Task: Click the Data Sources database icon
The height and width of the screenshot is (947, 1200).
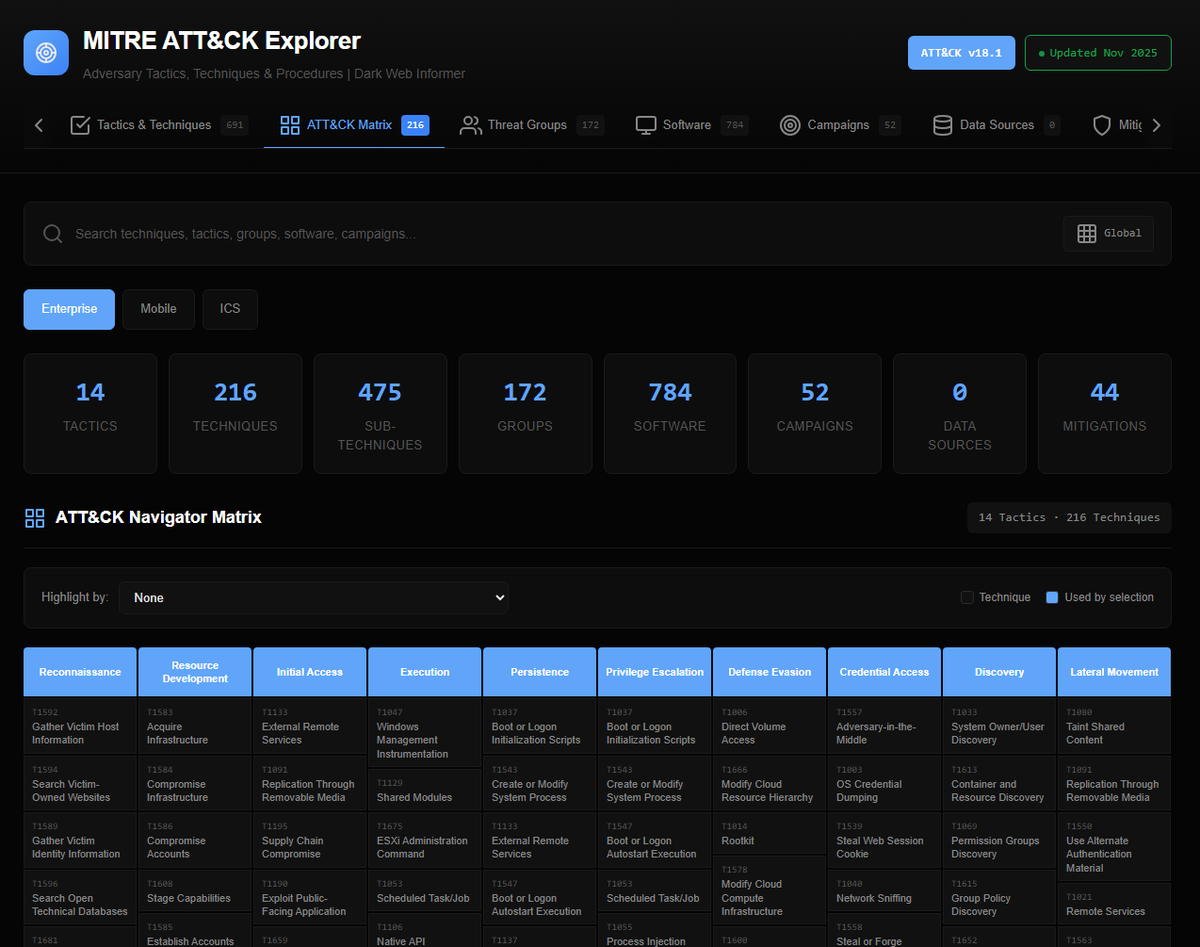Action: [942, 125]
